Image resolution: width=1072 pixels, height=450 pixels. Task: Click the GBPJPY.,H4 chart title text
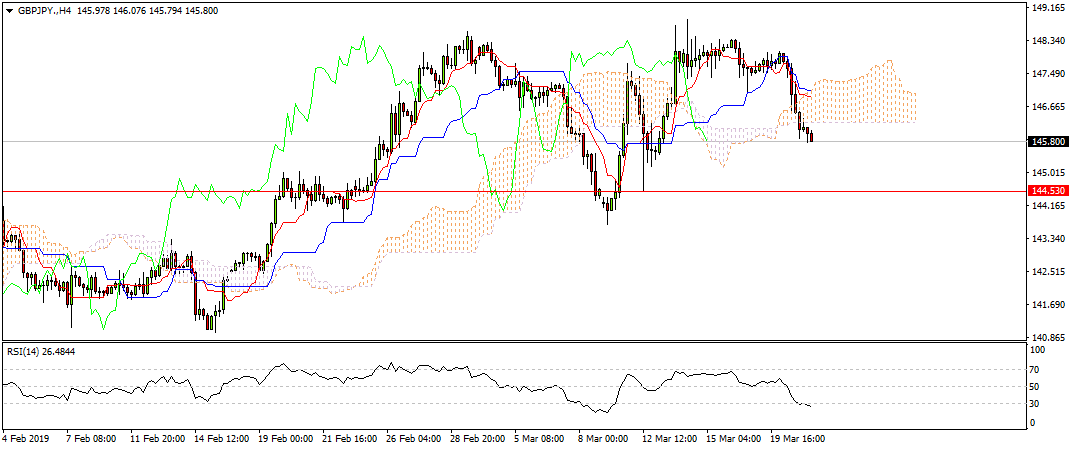(44, 11)
